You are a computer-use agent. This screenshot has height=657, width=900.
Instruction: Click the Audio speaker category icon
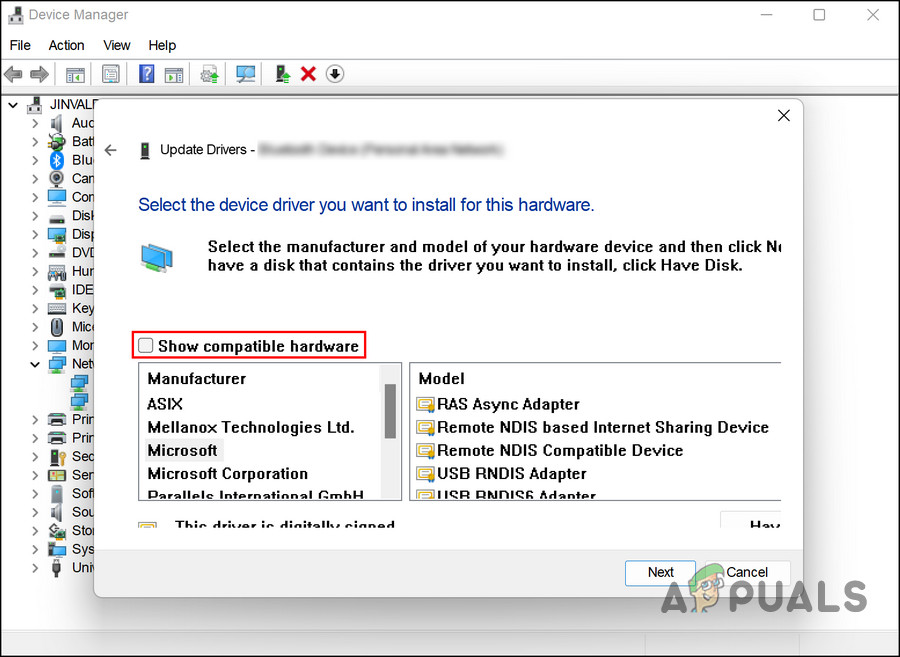[56, 123]
